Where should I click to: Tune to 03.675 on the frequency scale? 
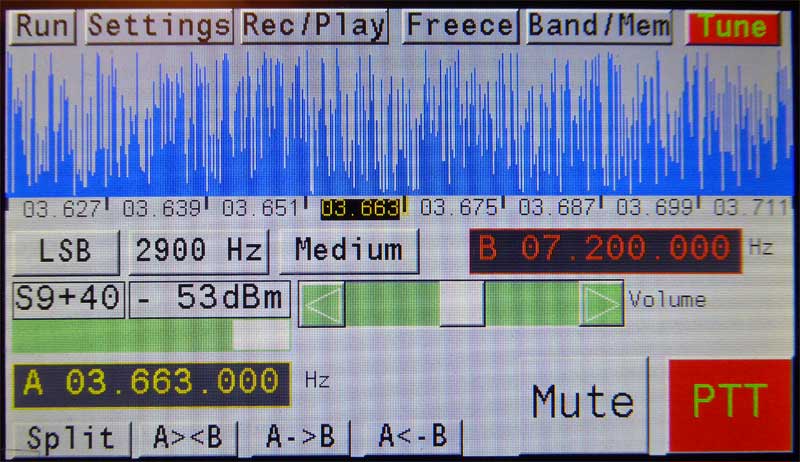(x=458, y=208)
